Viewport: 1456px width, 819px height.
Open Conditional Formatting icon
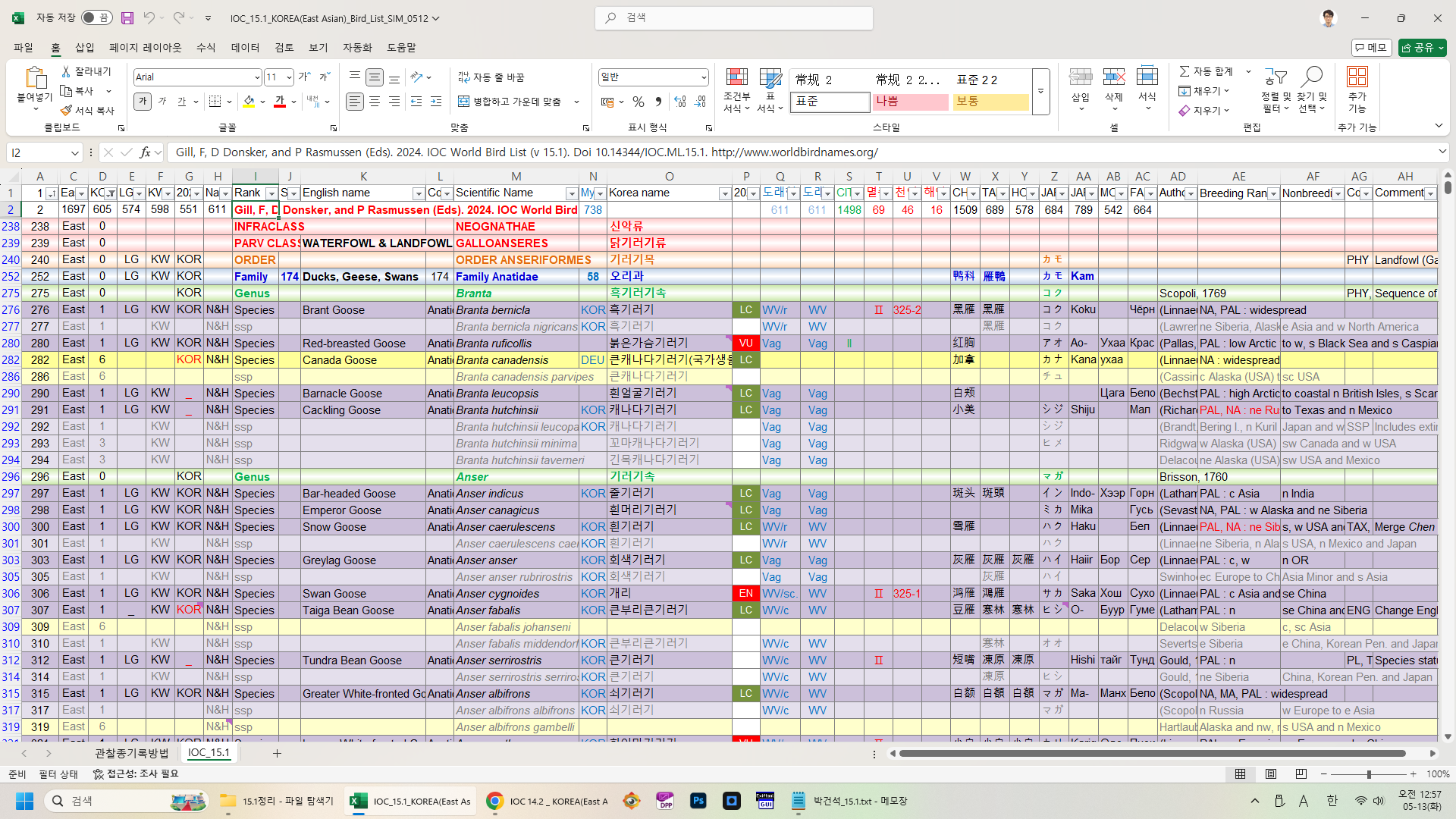(x=736, y=77)
